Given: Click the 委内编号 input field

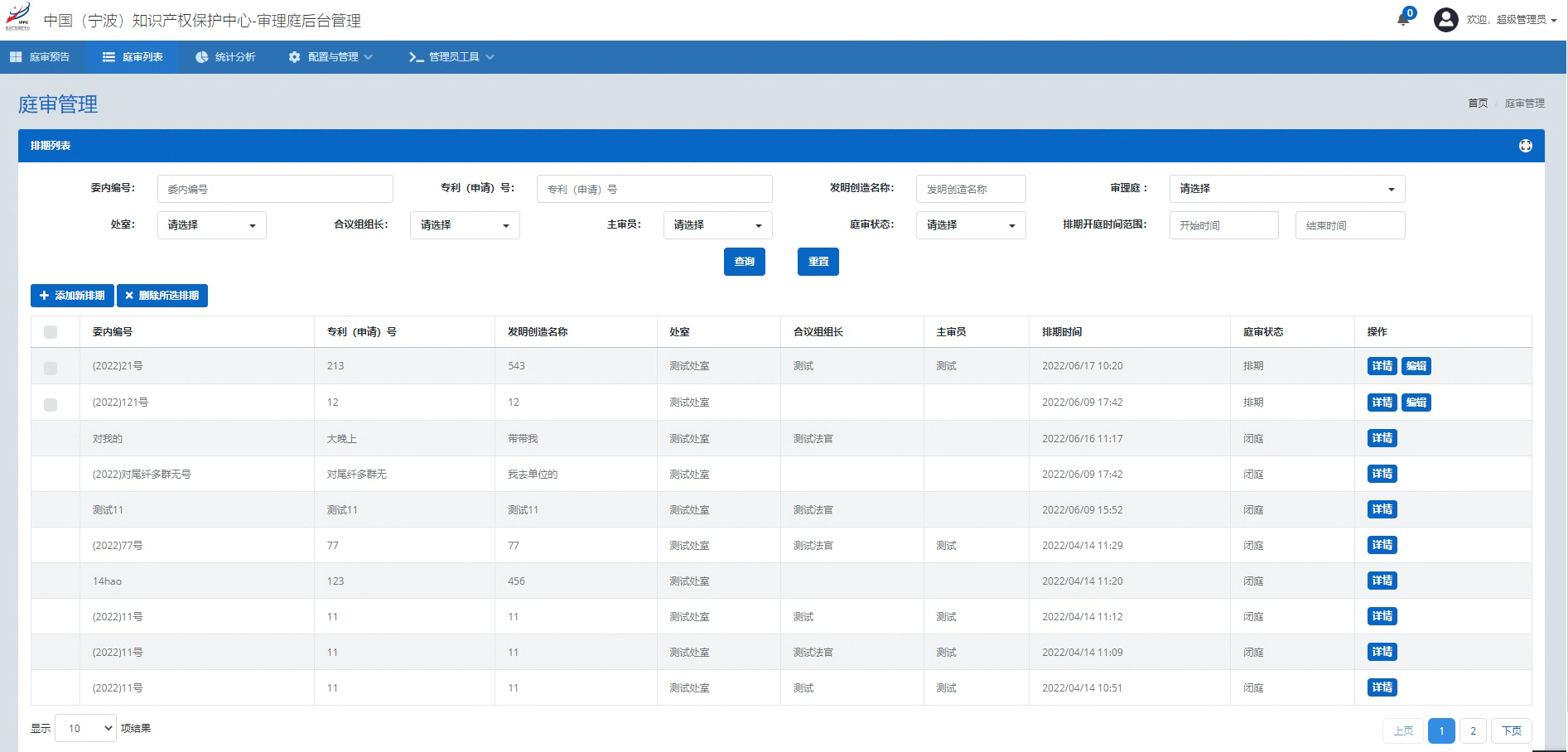Looking at the screenshot, I should coord(275,189).
